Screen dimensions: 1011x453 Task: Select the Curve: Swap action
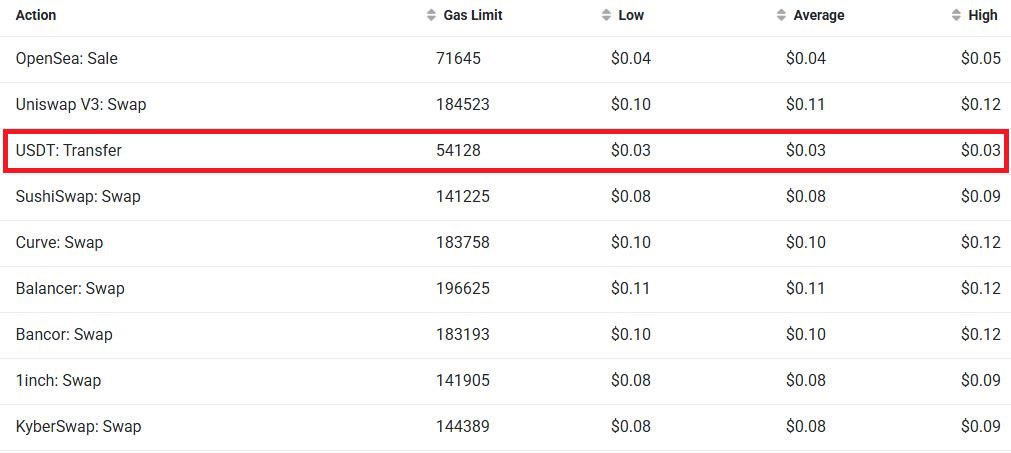(x=59, y=243)
